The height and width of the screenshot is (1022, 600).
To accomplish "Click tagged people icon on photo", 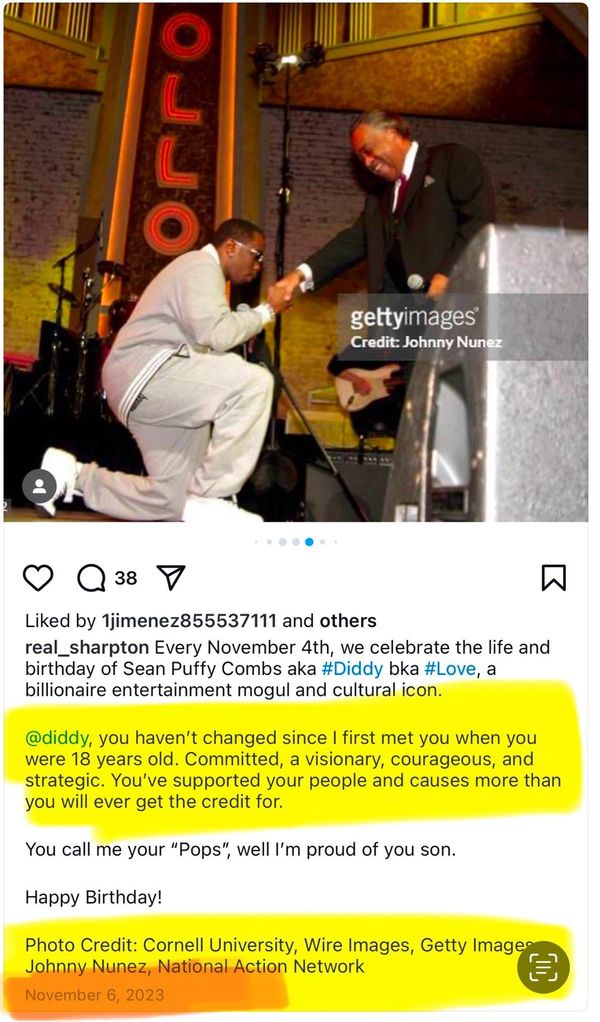I will [x=39, y=486].
